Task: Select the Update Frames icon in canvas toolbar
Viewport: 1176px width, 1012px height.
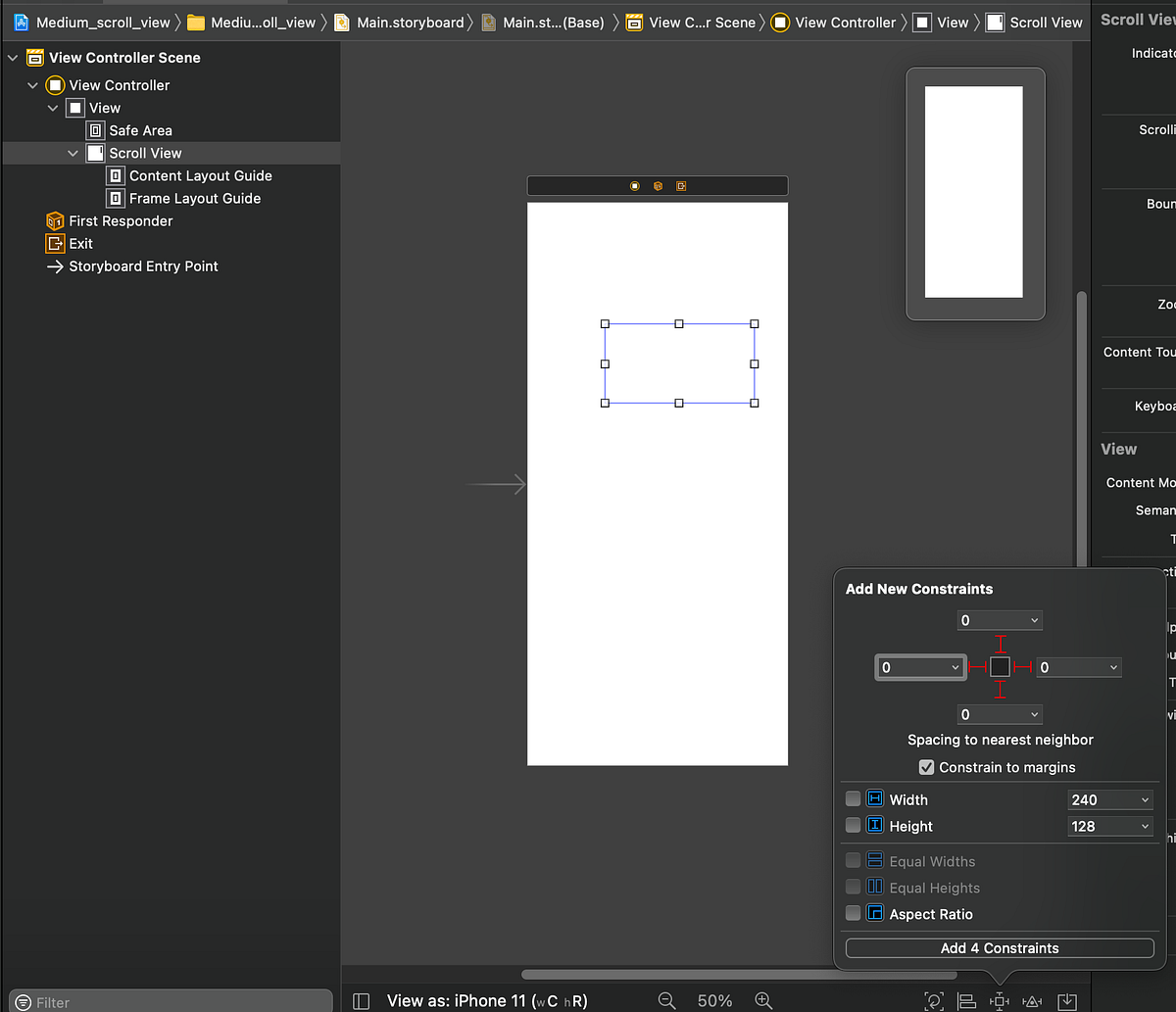Action: tap(933, 1000)
